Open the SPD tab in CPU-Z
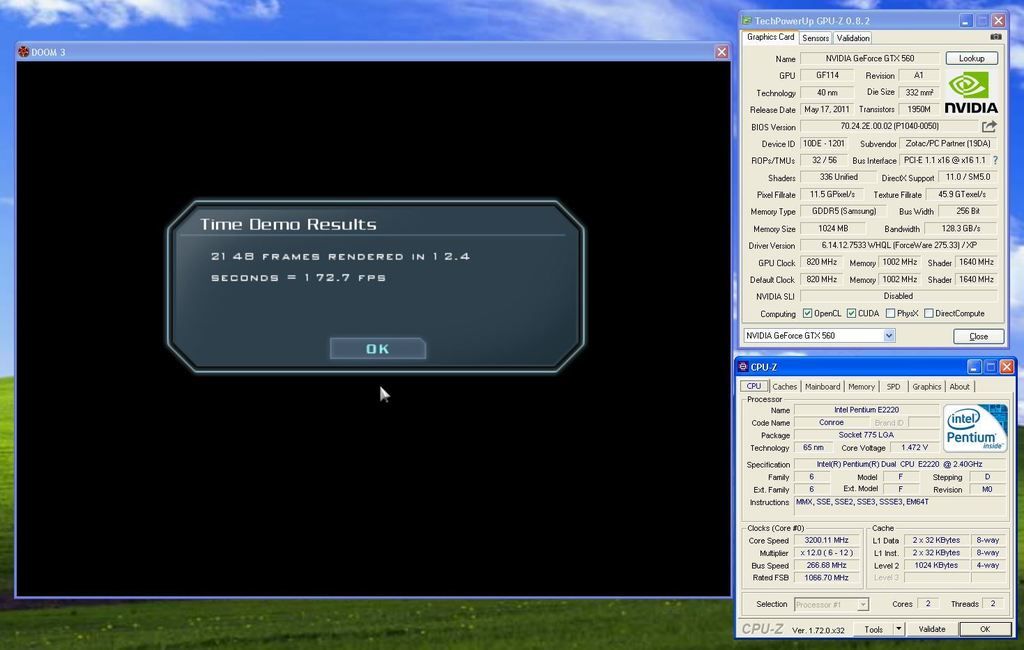The image size is (1024, 650). pyautogui.click(x=893, y=387)
